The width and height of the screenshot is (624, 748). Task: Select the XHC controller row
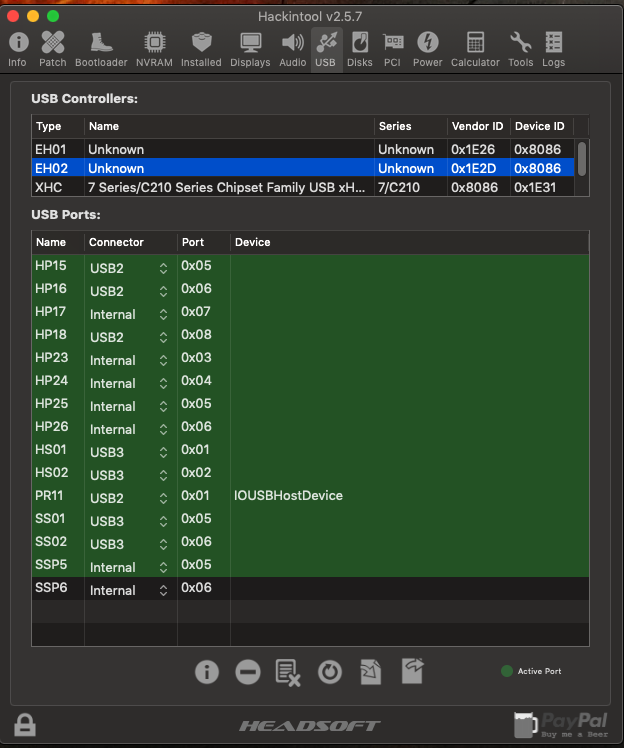click(x=303, y=187)
